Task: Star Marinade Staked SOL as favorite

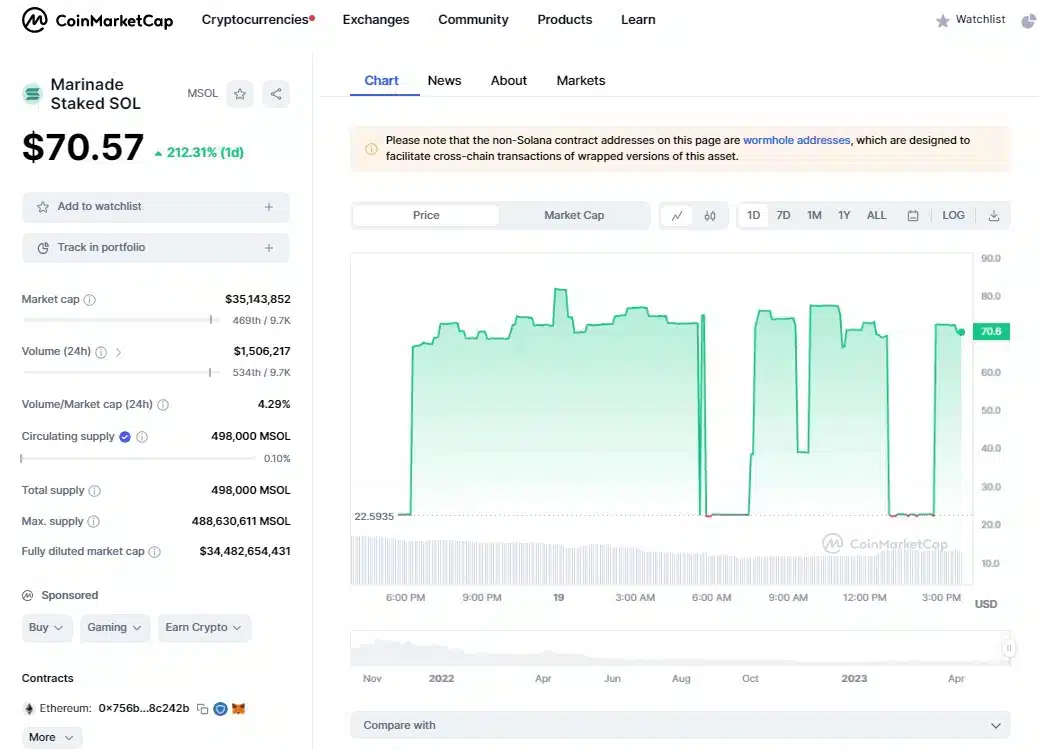Action: [x=240, y=94]
